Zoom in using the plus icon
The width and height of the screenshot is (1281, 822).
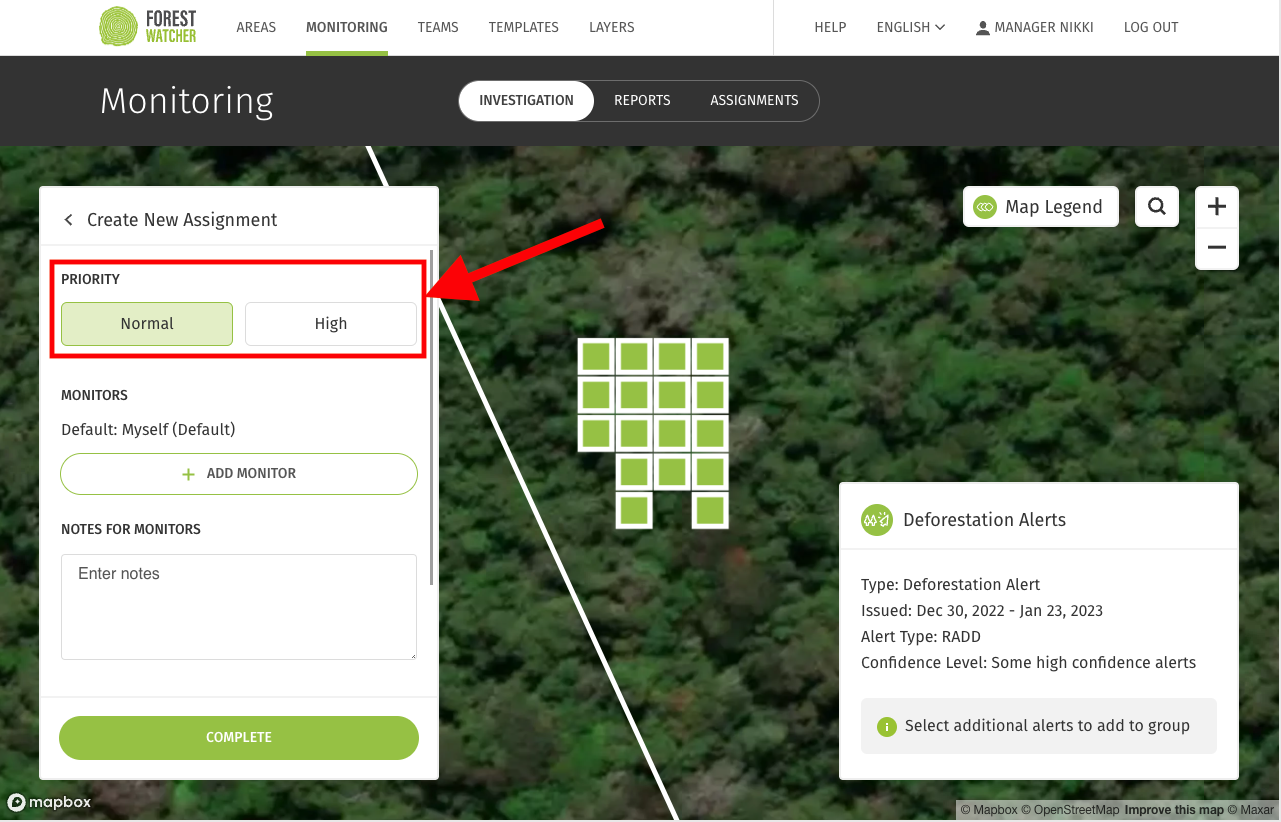point(1216,206)
